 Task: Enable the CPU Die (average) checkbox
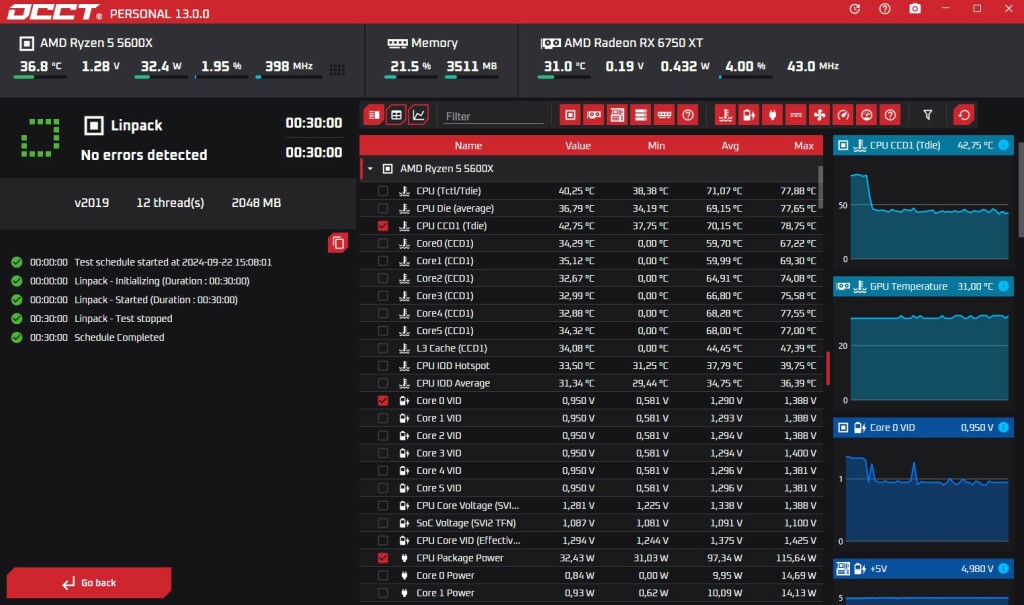[x=383, y=208]
